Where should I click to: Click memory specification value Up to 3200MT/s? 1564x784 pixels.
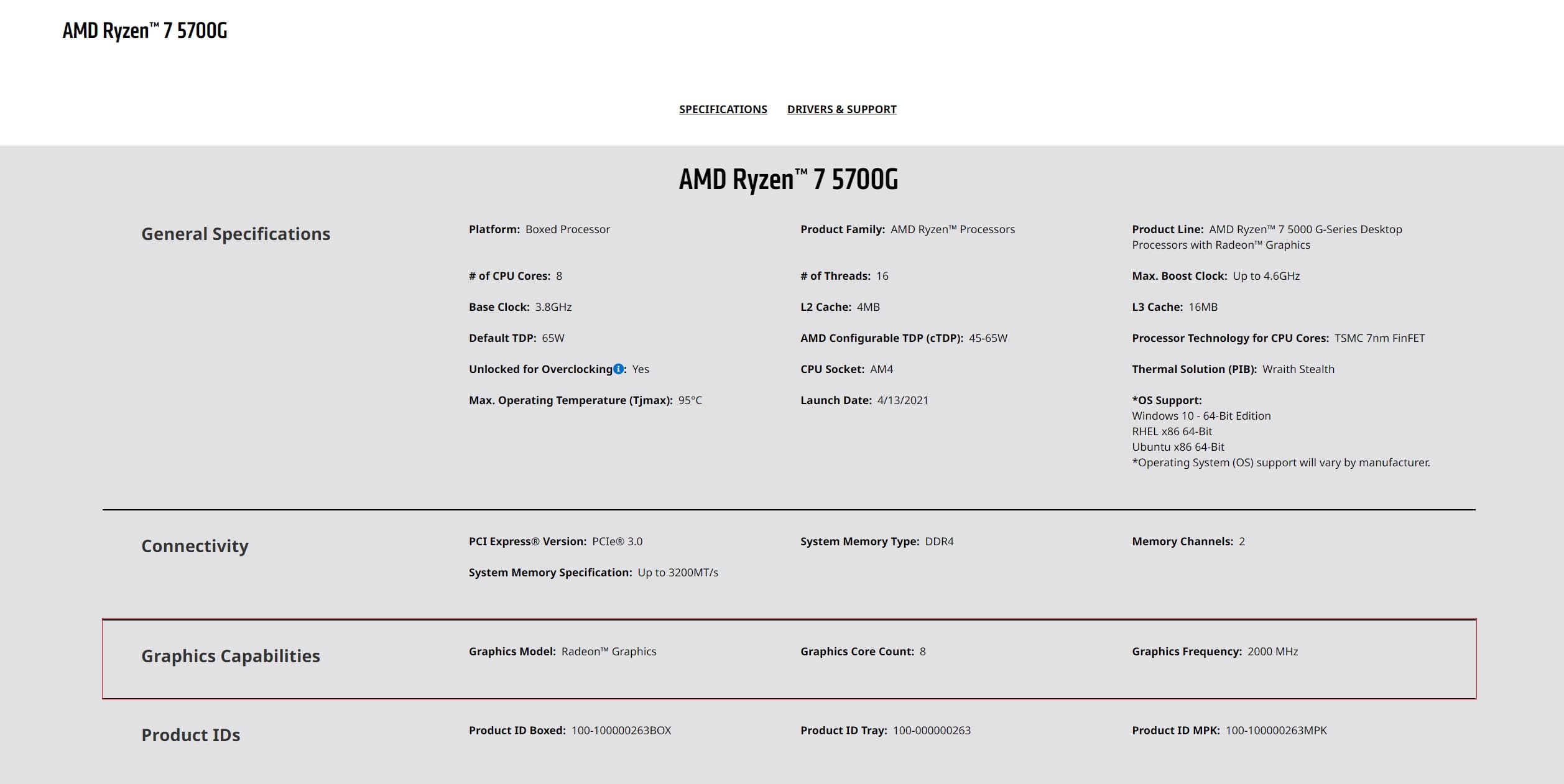(x=678, y=573)
